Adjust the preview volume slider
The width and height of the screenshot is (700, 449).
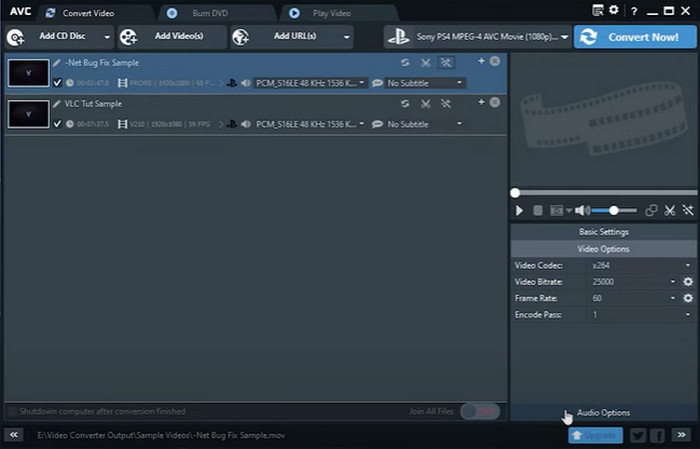[x=614, y=210]
